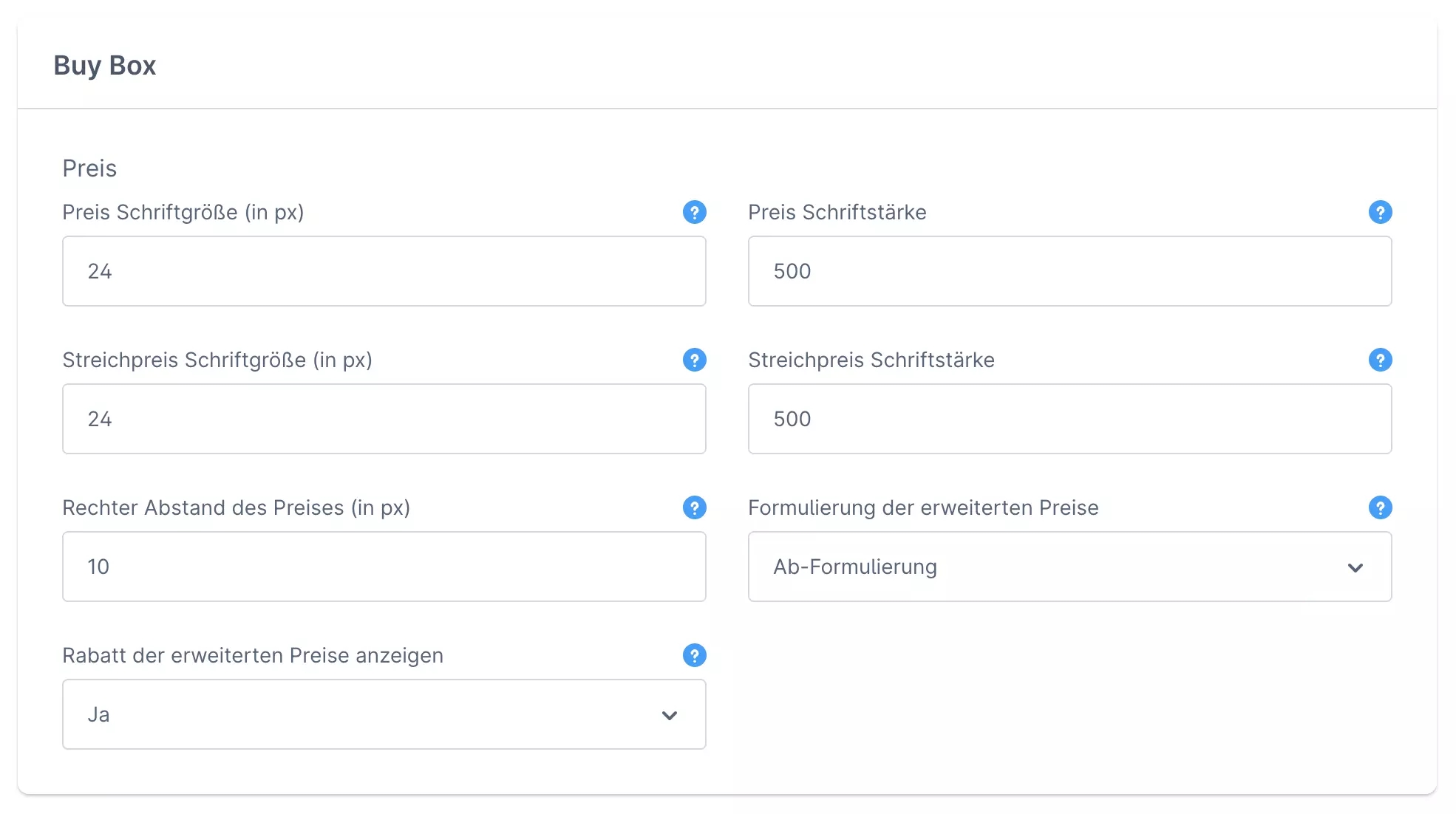
Task: Click Streichpreis Schriftgröße input with 24
Action: click(384, 419)
